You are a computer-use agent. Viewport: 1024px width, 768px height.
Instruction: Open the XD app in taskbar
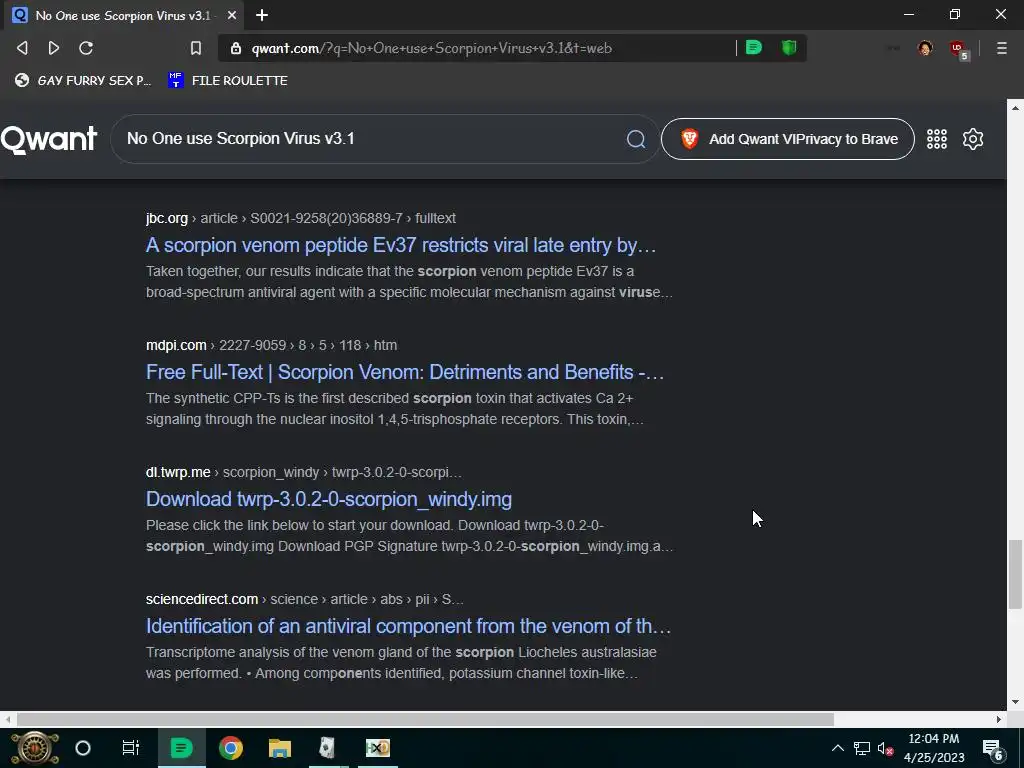pos(377,748)
